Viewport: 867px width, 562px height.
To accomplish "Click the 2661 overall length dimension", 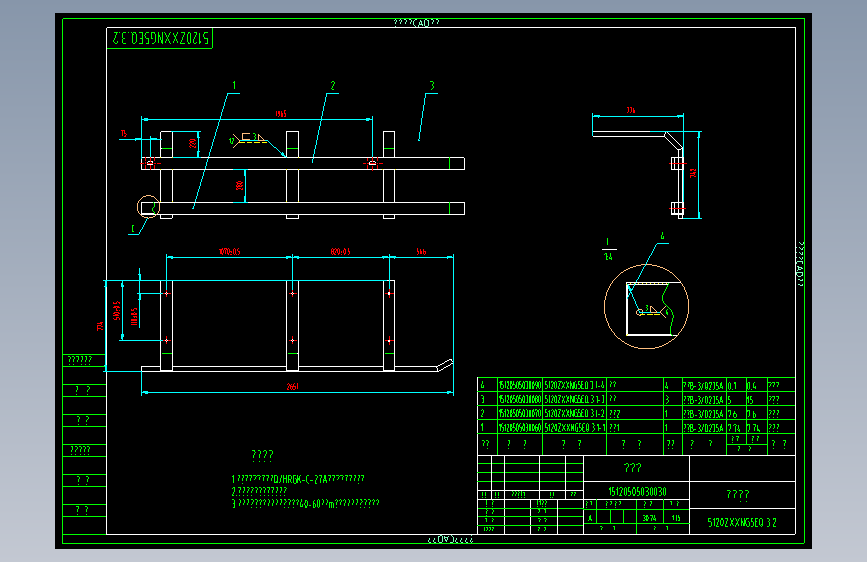I will pyautogui.click(x=293, y=387).
